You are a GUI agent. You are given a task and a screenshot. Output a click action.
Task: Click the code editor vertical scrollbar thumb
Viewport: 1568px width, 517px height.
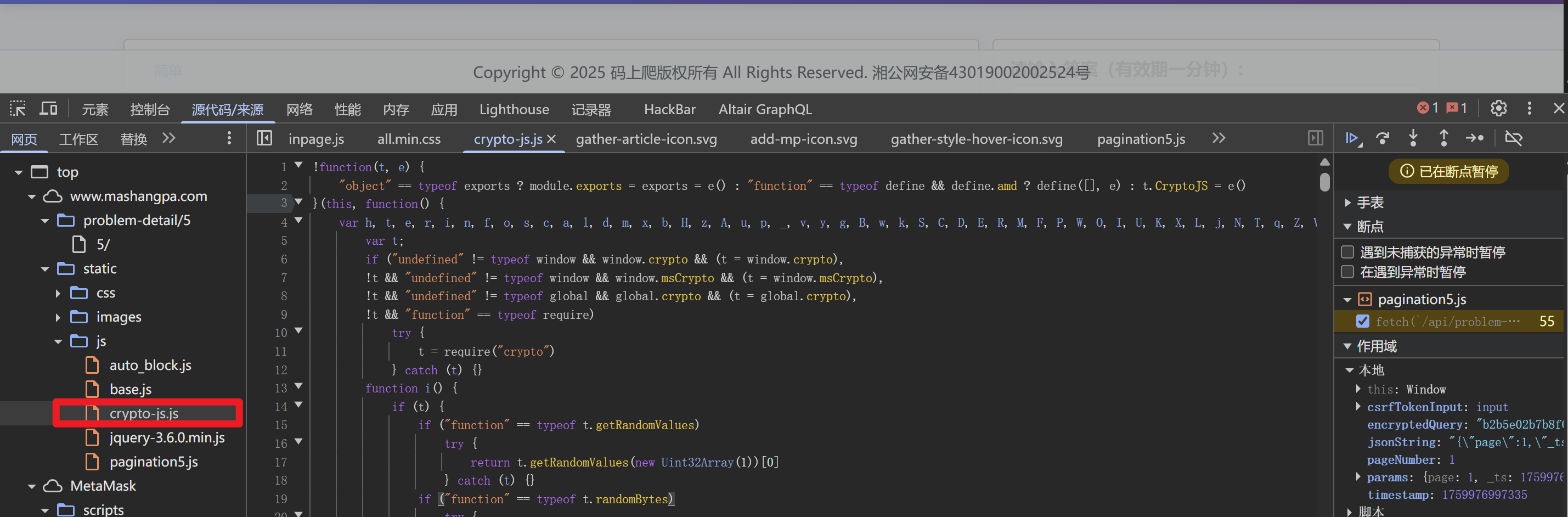tap(1324, 182)
